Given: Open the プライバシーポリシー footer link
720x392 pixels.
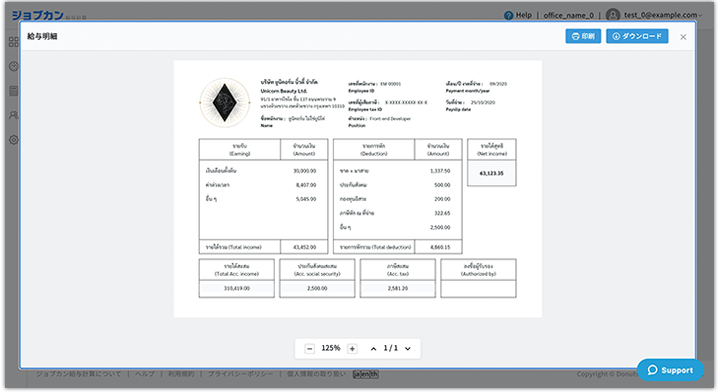Looking at the screenshot, I should [x=240, y=374].
